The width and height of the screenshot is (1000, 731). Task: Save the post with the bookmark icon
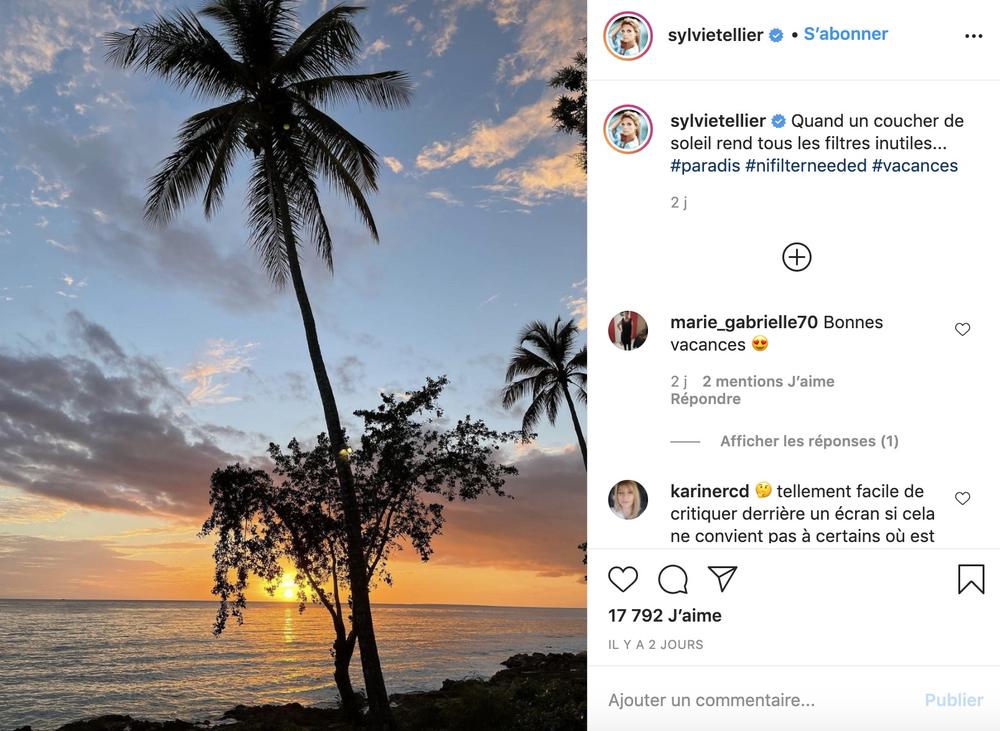[x=971, y=579]
